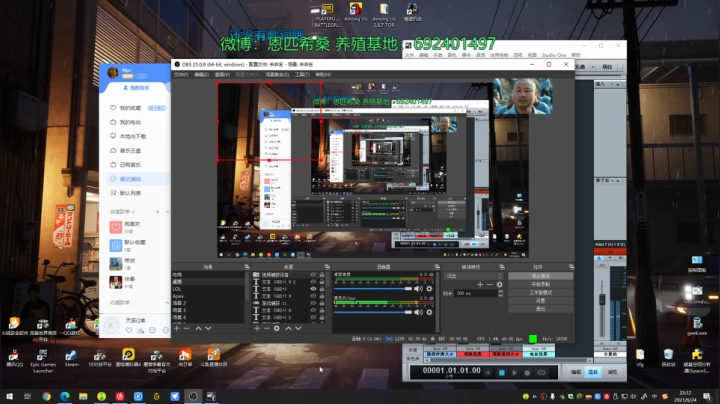
Task: Open OBS 查看(V) menu
Action: (222, 74)
